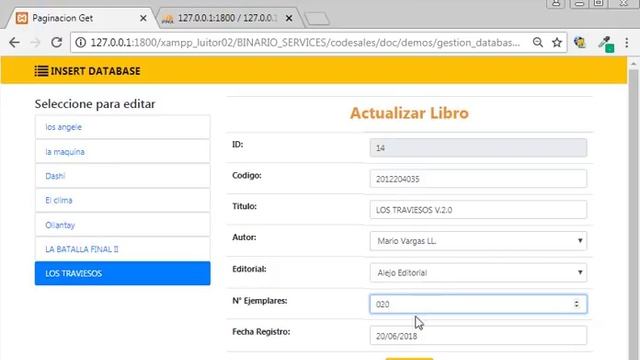The image size is (640, 360).
Task: Click the Chrome user profile icon
Action: click(x=556, y=3)
